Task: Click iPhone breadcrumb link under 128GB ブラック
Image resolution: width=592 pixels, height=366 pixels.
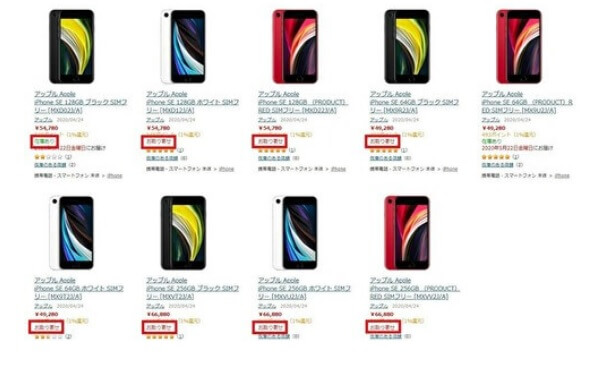Action: coord(115,175)
